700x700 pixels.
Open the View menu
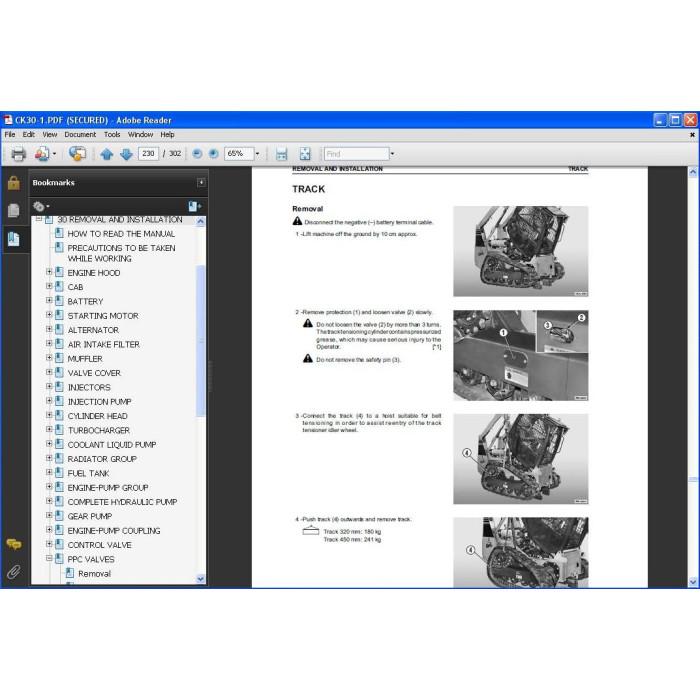(50, 134)
